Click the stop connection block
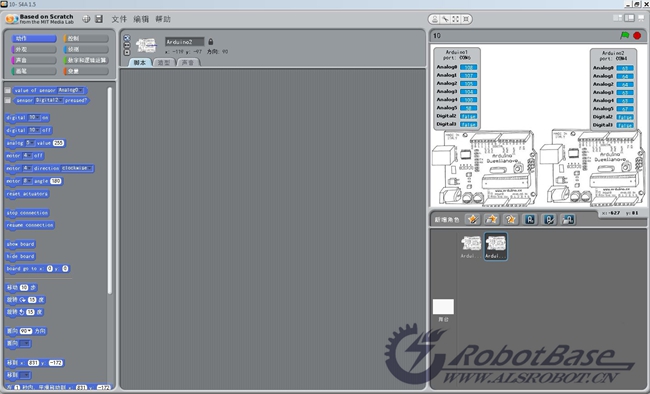This screenshot has height=394, width=650. tap(27, 213)
